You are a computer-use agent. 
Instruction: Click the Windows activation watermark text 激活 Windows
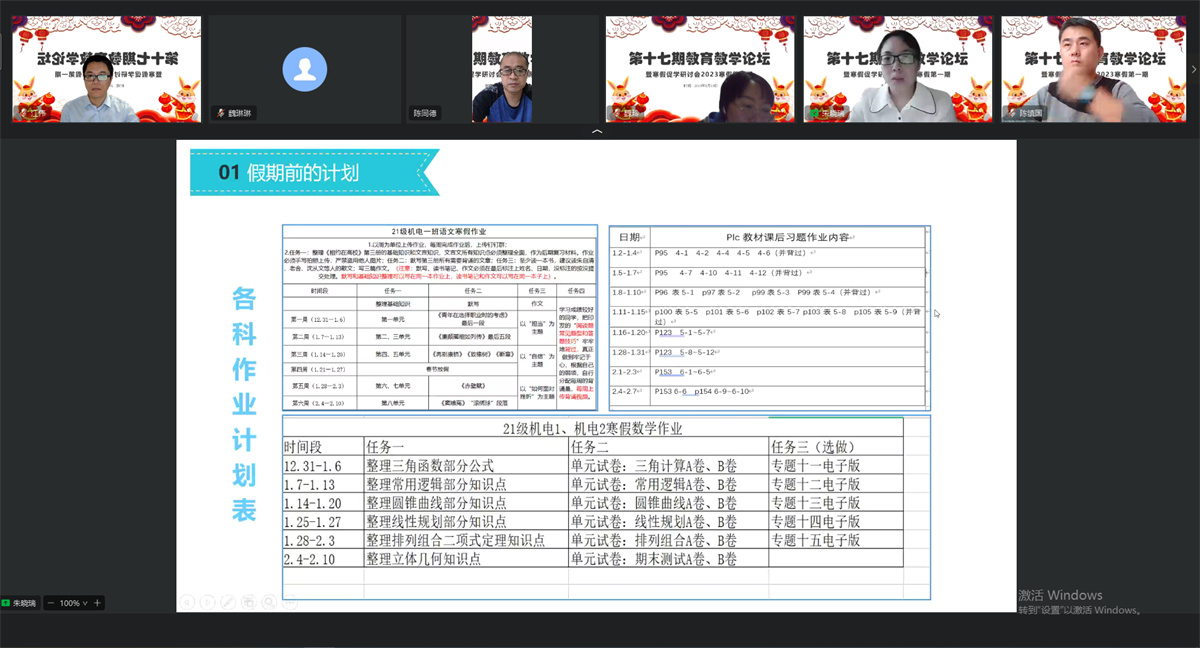click(1060, 595)
